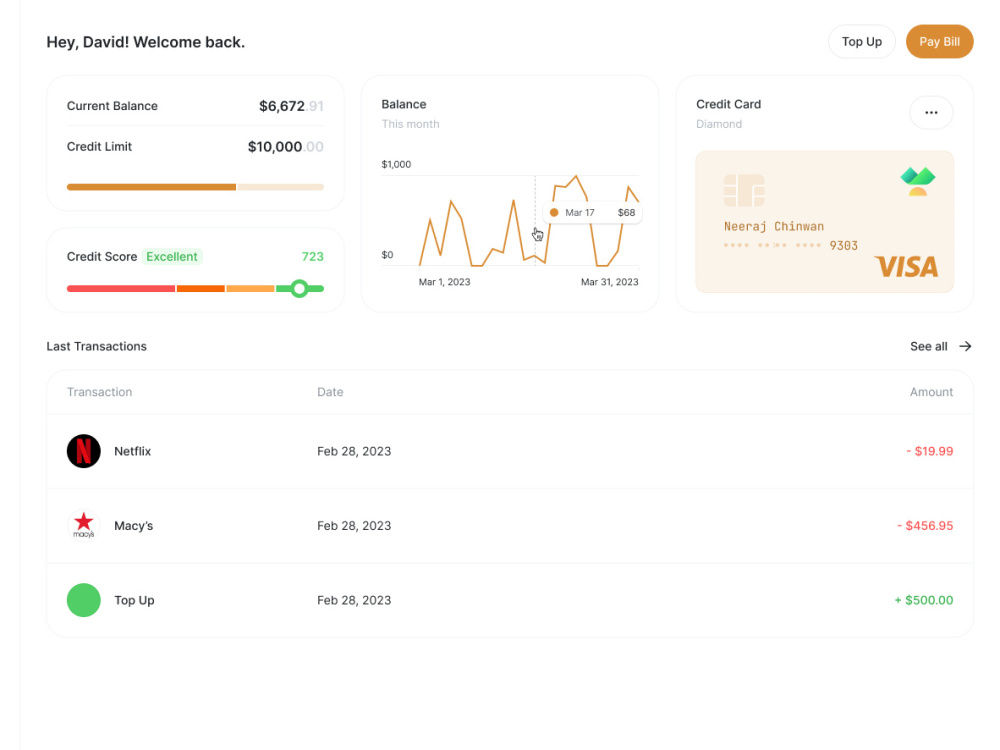Click the + $500.00 amount
The image size is (1000, 750).
(923, 600)
